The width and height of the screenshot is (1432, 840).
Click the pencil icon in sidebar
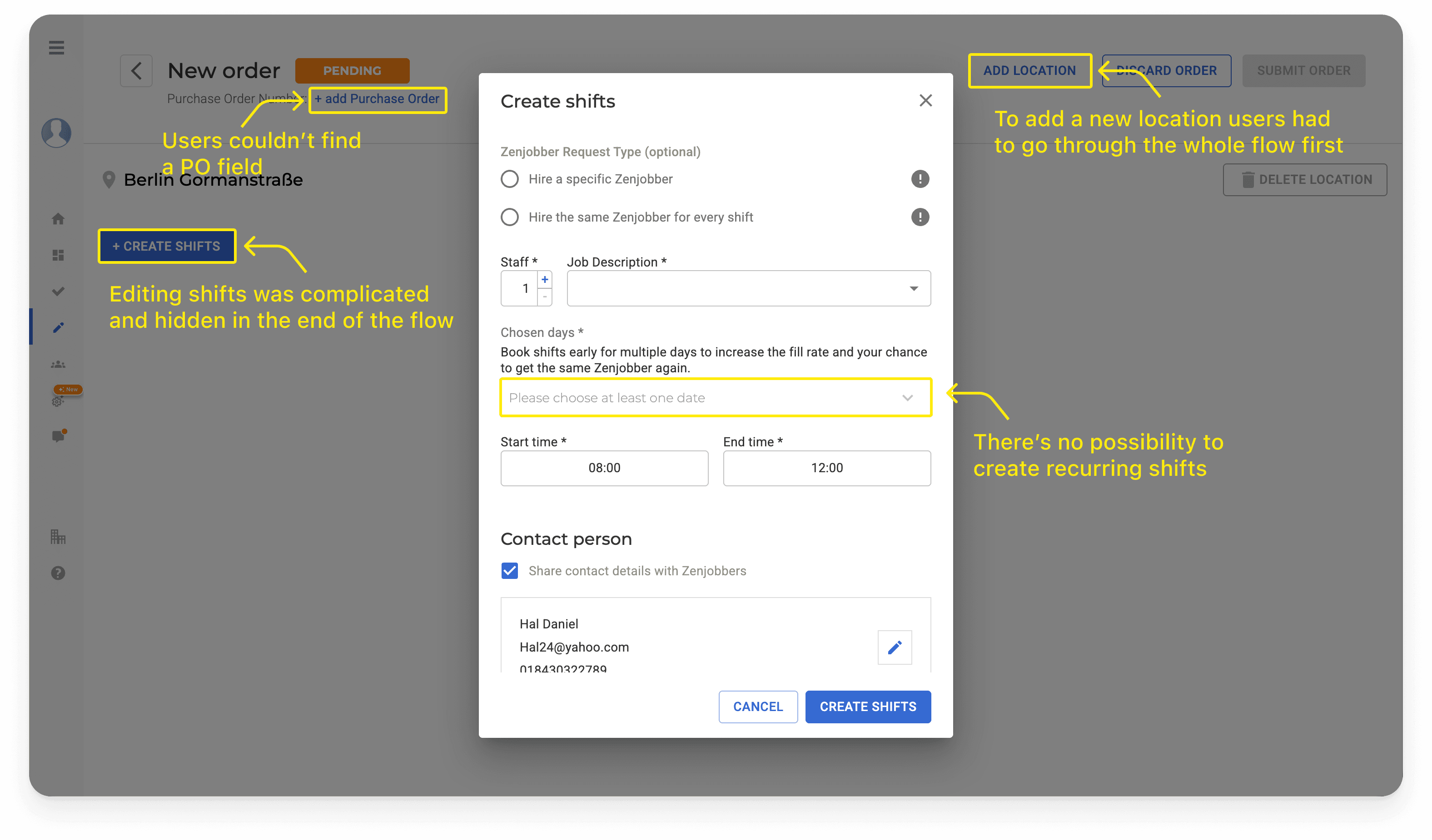click(x=58, y=328)
